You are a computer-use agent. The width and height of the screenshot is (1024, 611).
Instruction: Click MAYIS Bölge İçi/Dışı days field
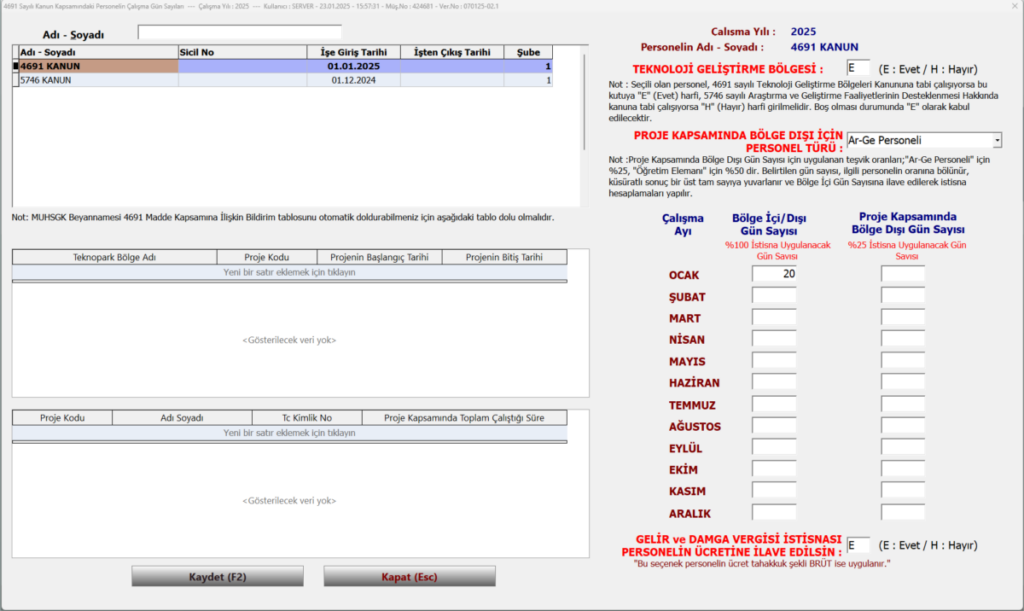[x=774, y=360]
